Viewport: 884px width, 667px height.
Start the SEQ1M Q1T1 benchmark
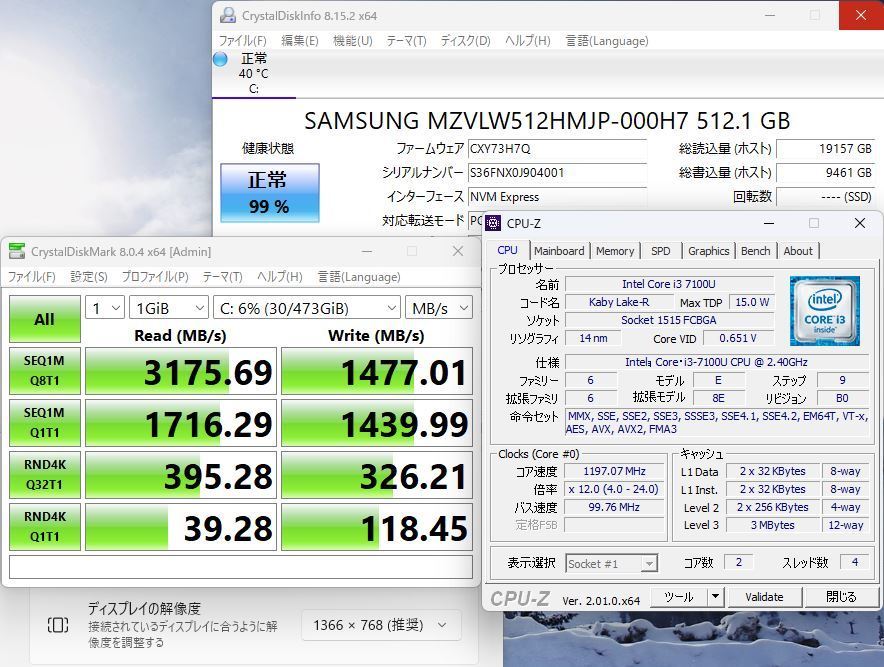45,422
